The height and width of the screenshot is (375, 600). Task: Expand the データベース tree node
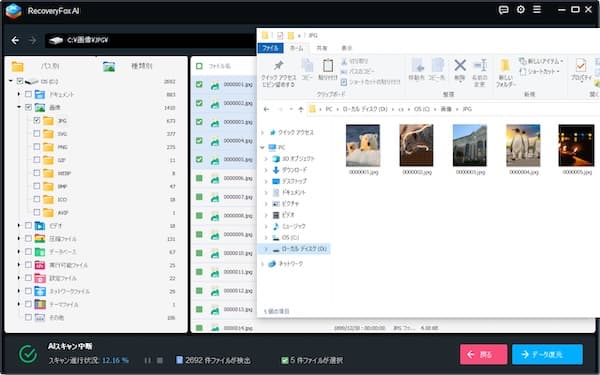tap(18, 251)
